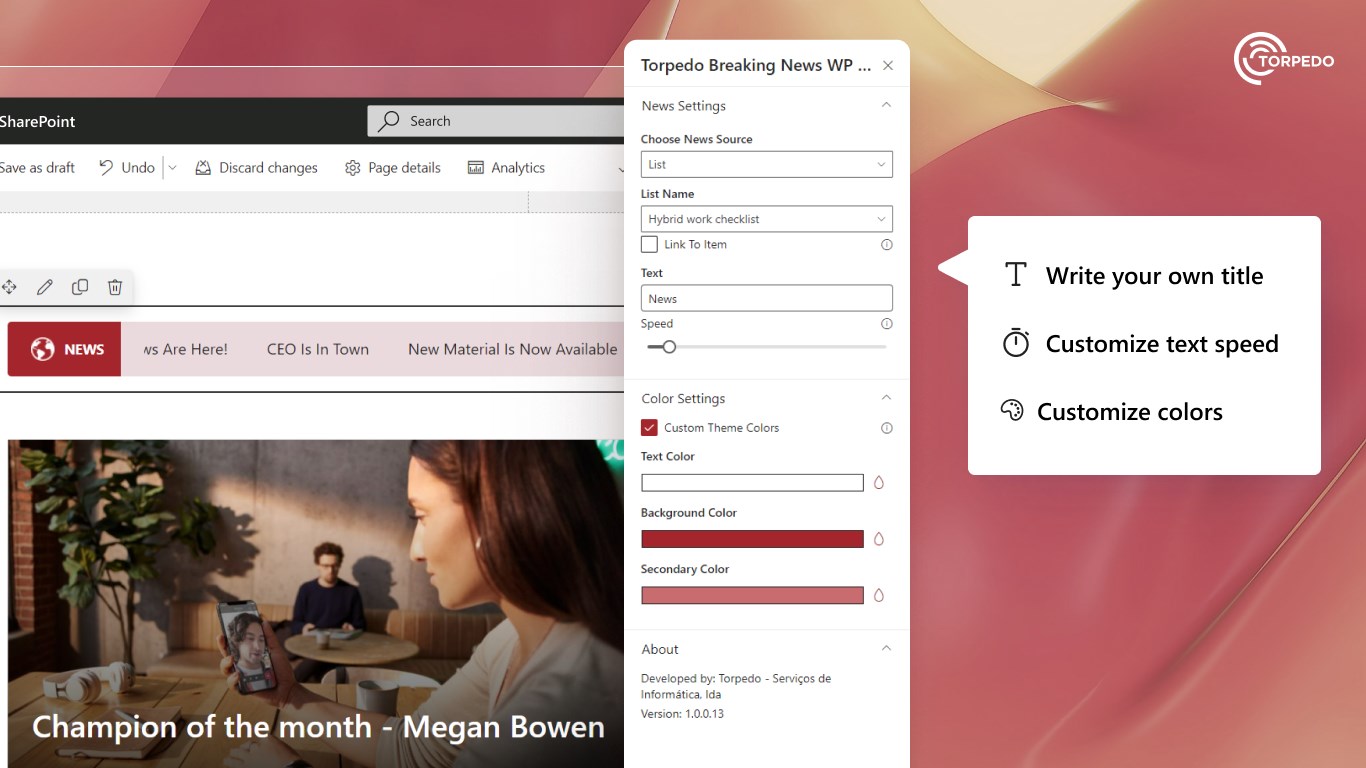Click the search magnifier icon
Screen dimensions: 1366x768
389,121
